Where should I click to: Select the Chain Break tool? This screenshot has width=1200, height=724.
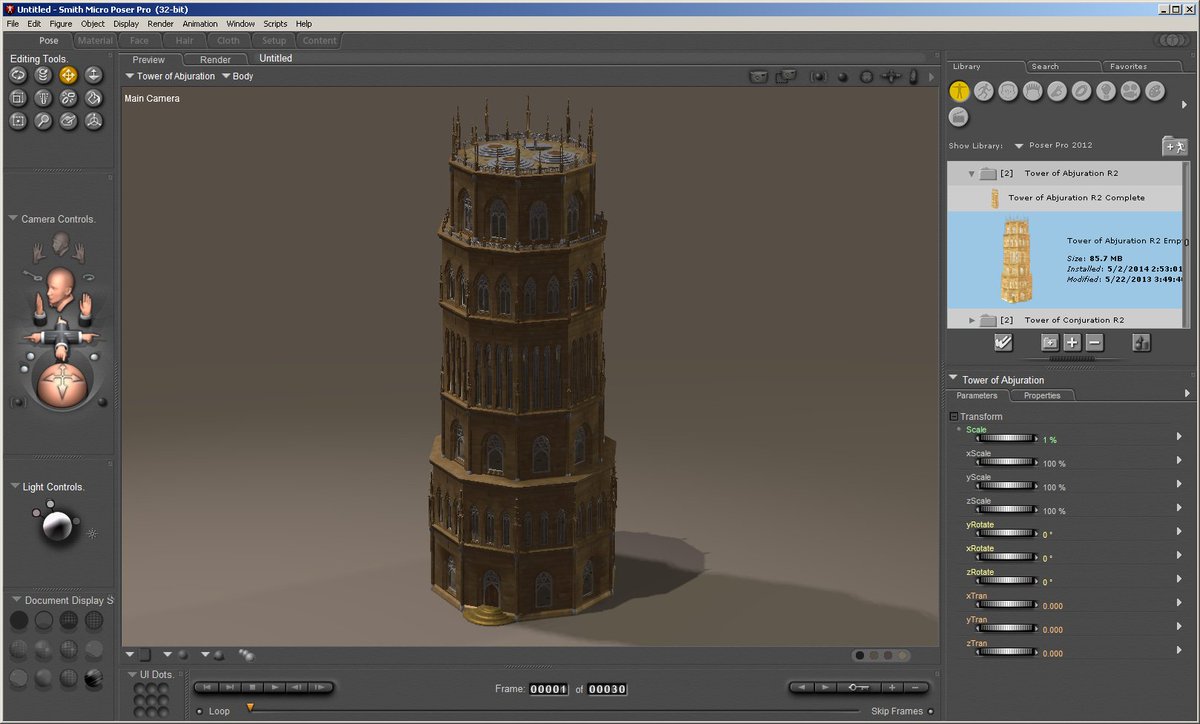click(x=69, y=98)
